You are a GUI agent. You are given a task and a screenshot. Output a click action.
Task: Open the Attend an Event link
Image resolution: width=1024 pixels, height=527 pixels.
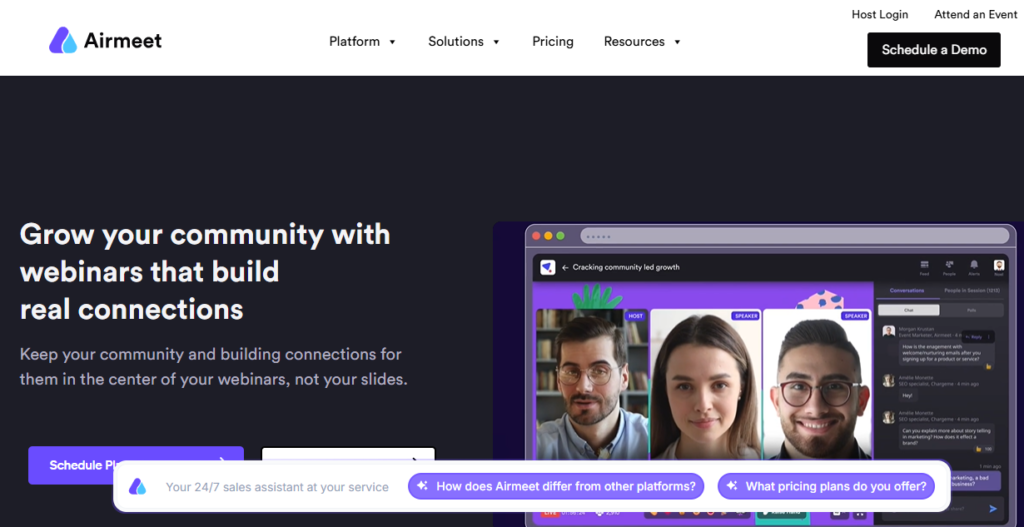[x=976, y=14]
